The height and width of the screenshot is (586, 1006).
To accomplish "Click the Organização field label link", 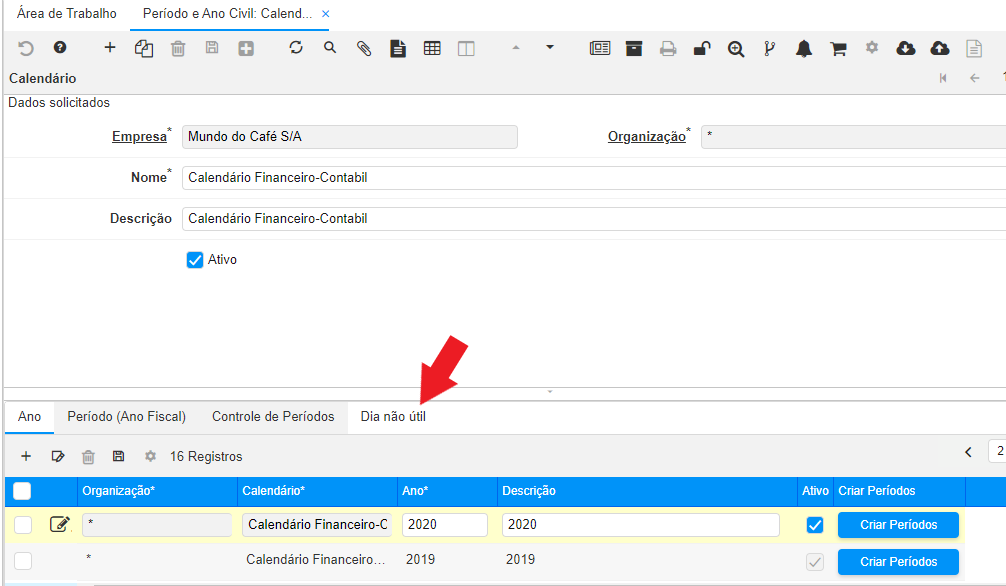I will (647, 137).
